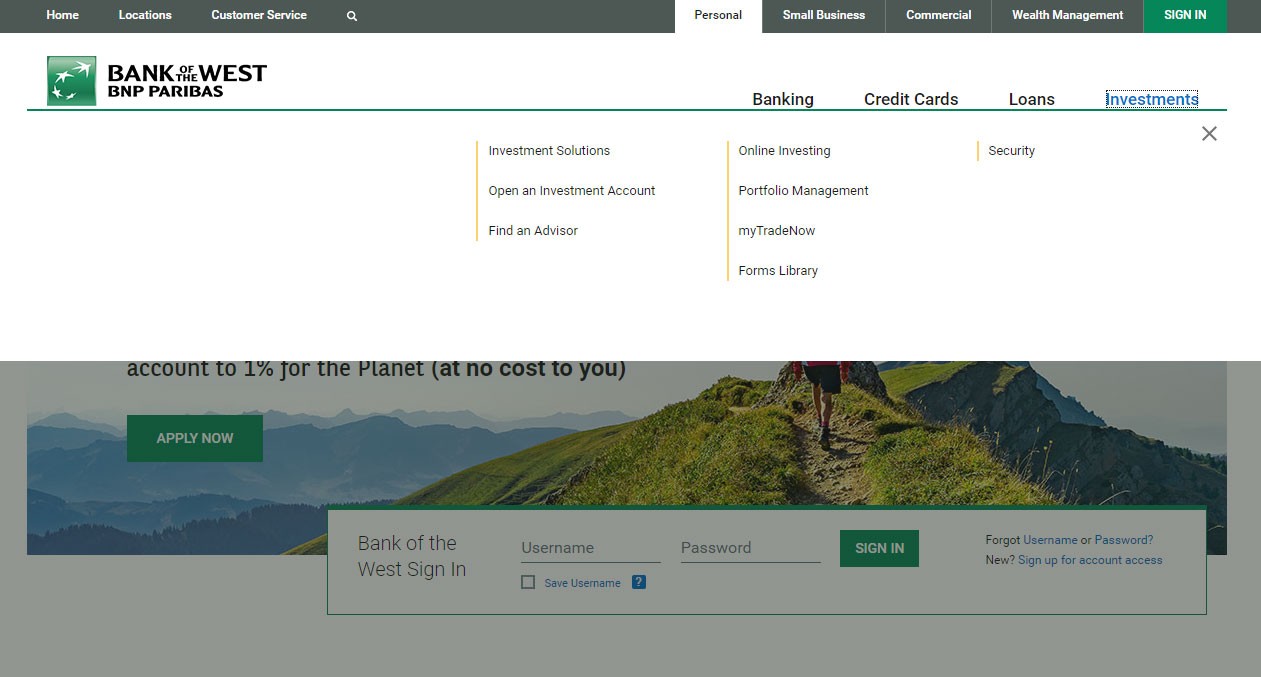Click the Forgot Password link

pos(1124,540)
